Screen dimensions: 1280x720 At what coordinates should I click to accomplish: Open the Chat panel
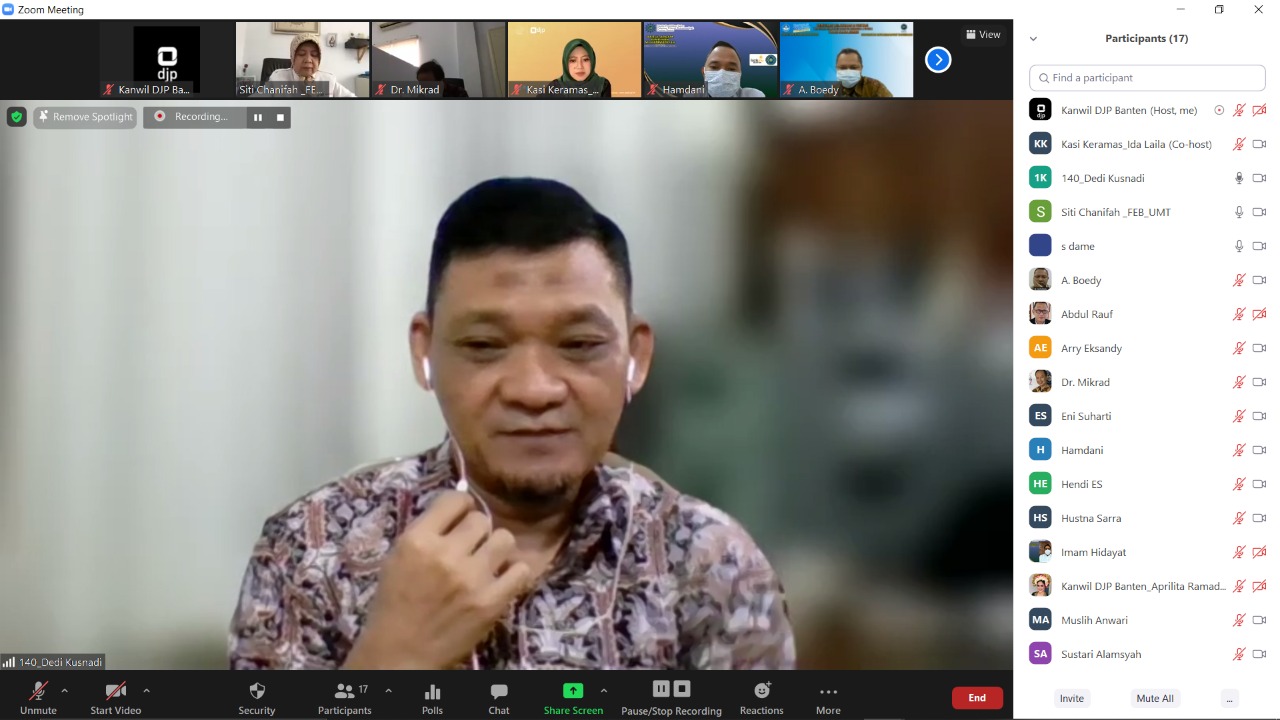coord(498,692)
